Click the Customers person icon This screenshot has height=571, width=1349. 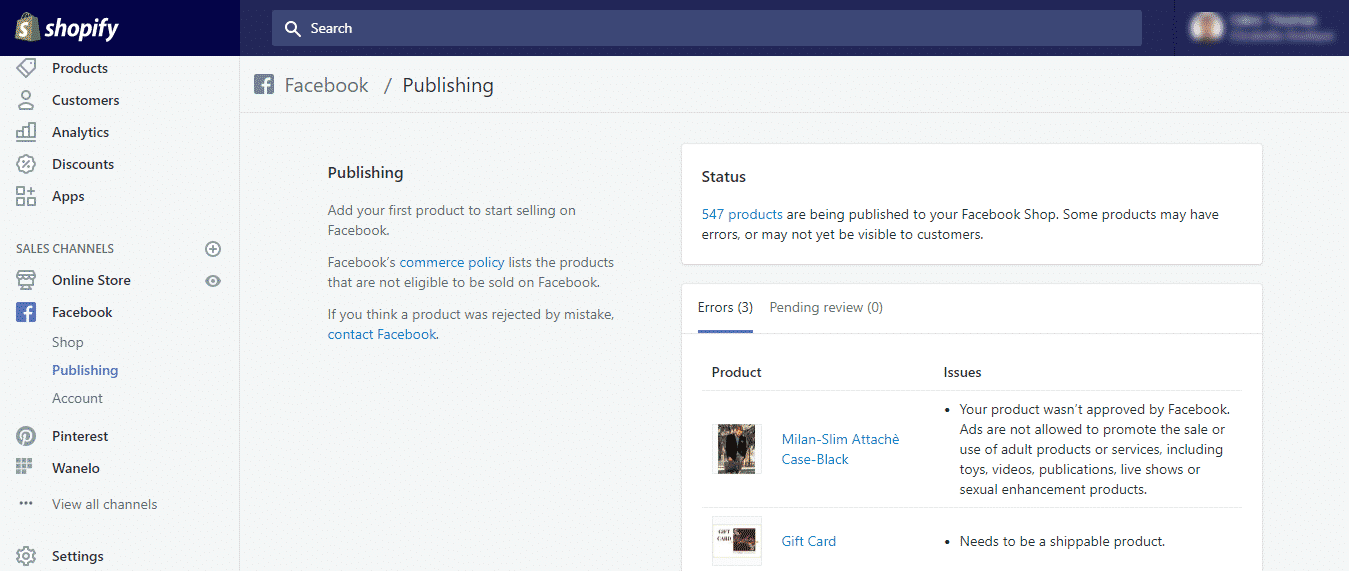pos(26,100)
